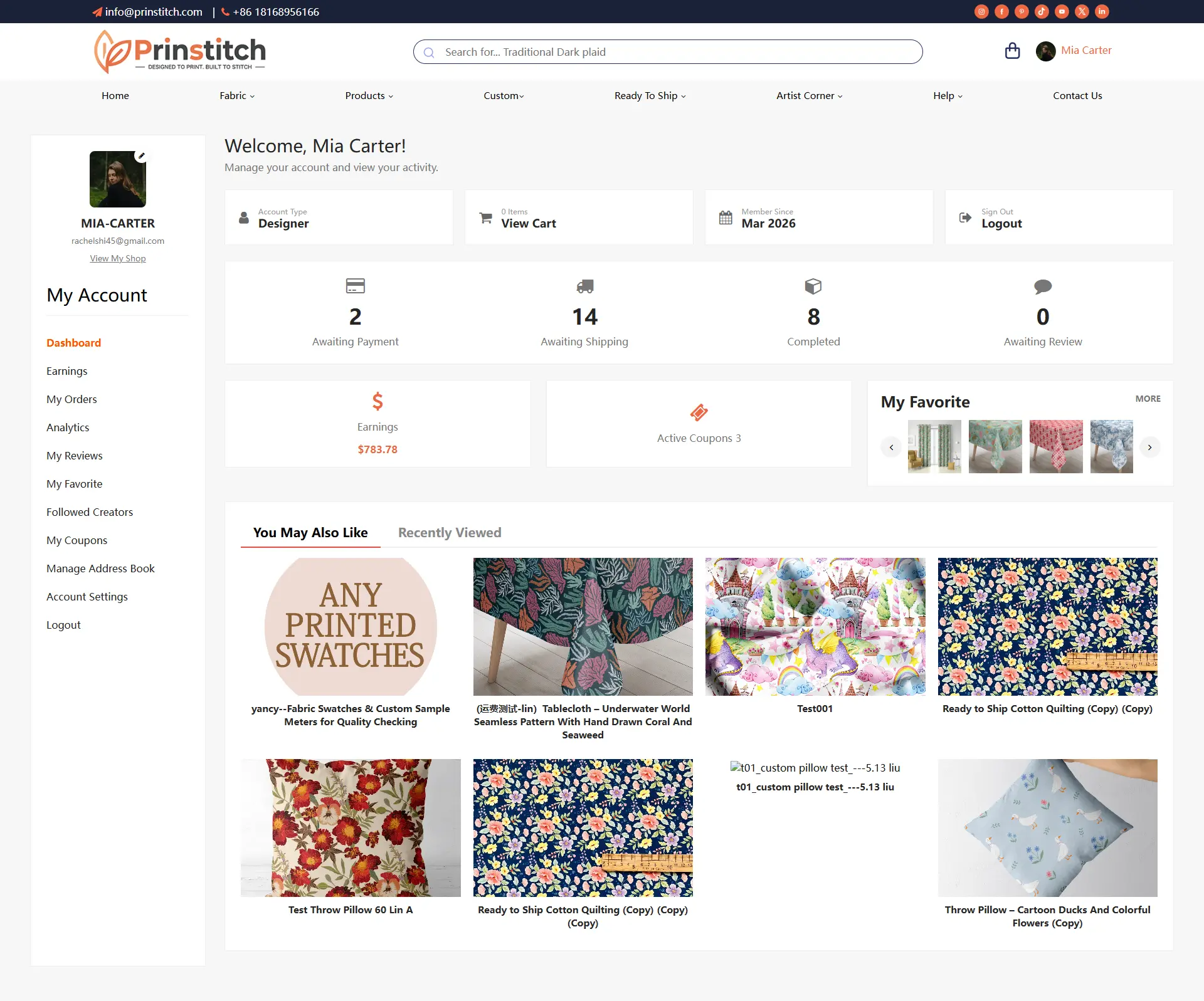Click next arrow in My Favorite carousel
The width and height of the screenshot is (1204, 1001).
(1149, 447)
